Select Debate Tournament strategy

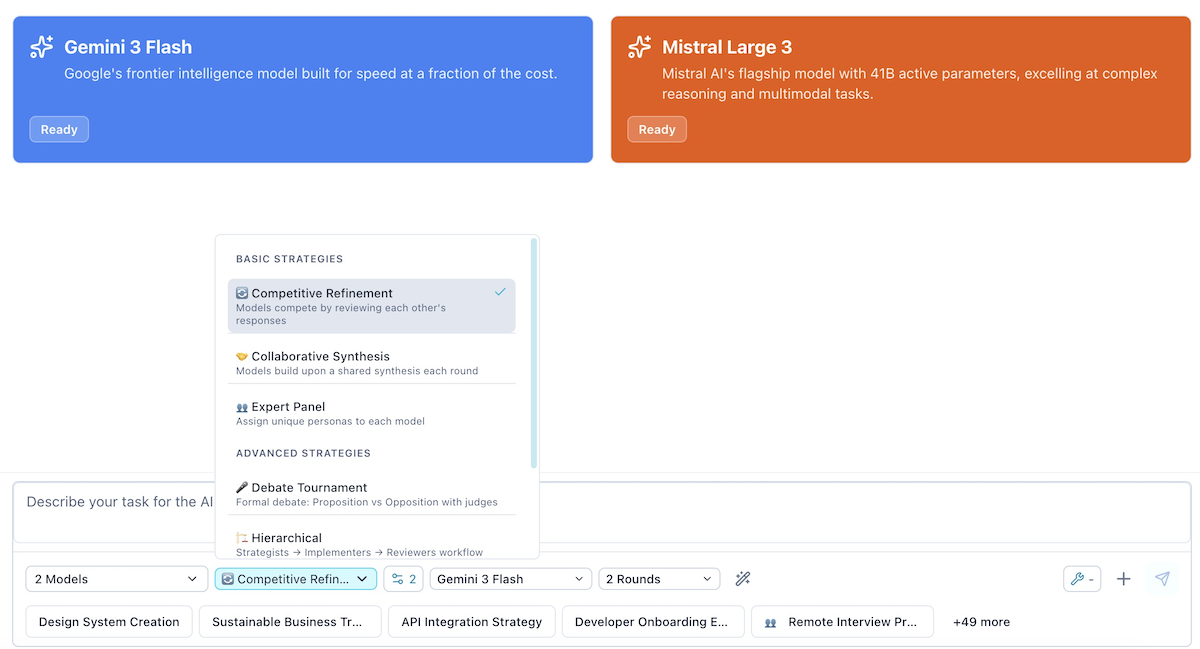(x=372, y=494)
